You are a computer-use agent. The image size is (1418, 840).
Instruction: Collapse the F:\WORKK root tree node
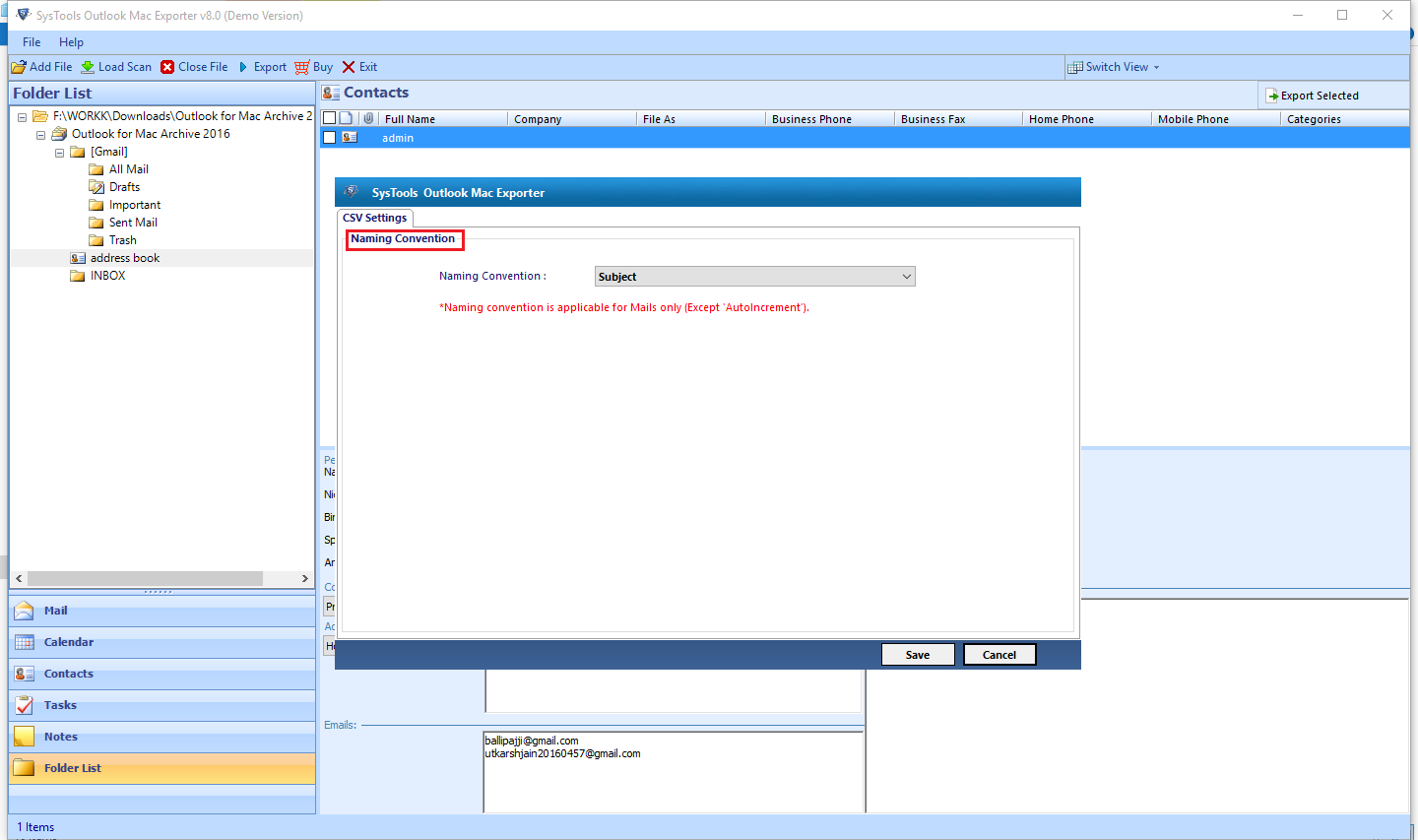pos(22,117)
